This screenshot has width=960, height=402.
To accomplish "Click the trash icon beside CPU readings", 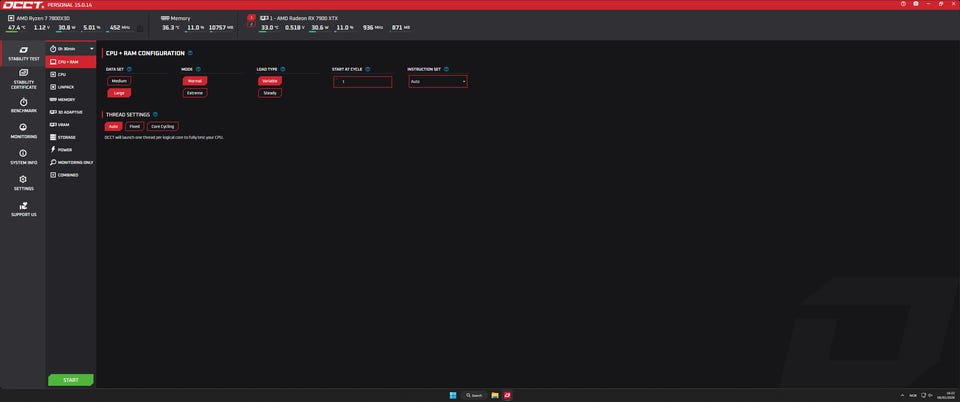I will tap(140, 28).
